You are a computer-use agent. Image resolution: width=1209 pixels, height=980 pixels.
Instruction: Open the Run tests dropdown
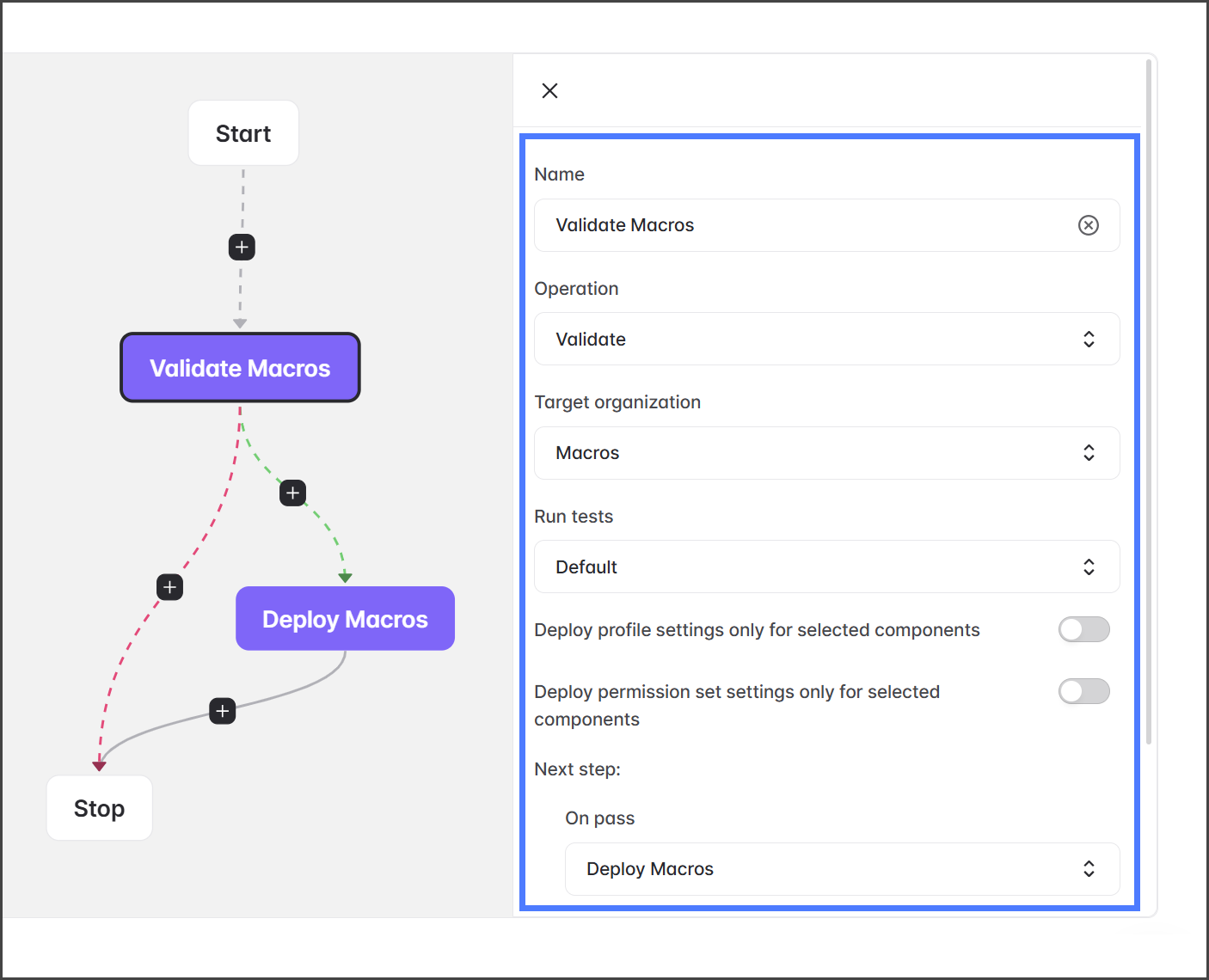click(x=825, y=567)
